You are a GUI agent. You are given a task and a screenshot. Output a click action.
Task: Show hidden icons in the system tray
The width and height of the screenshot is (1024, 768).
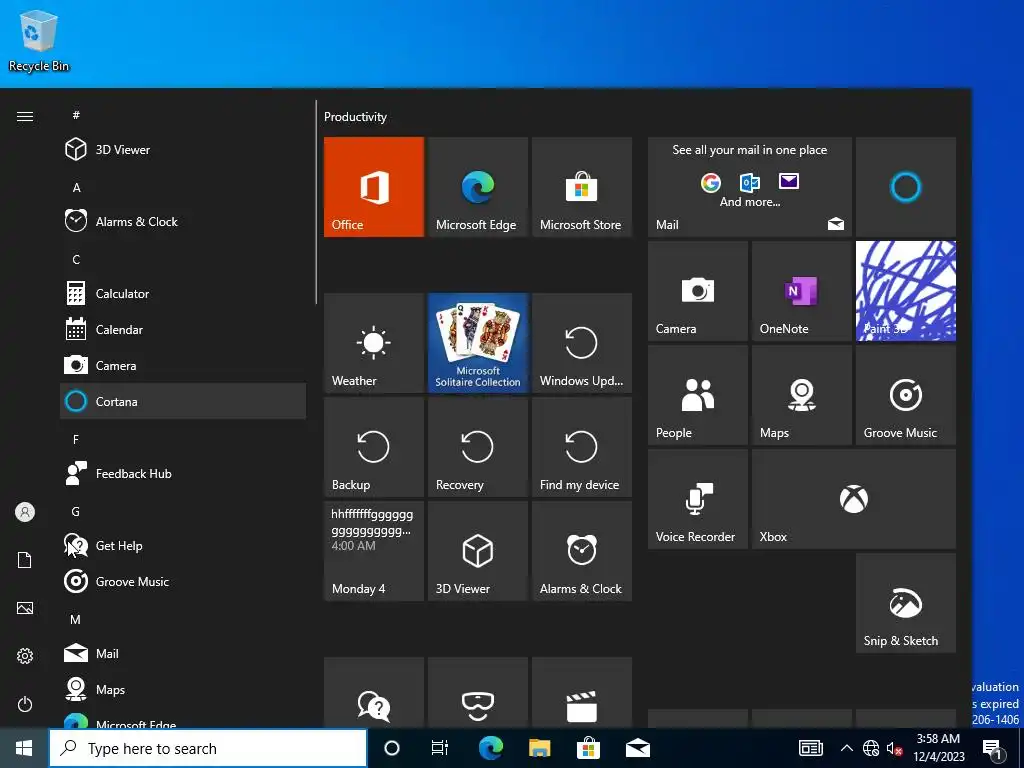[846, 748]
